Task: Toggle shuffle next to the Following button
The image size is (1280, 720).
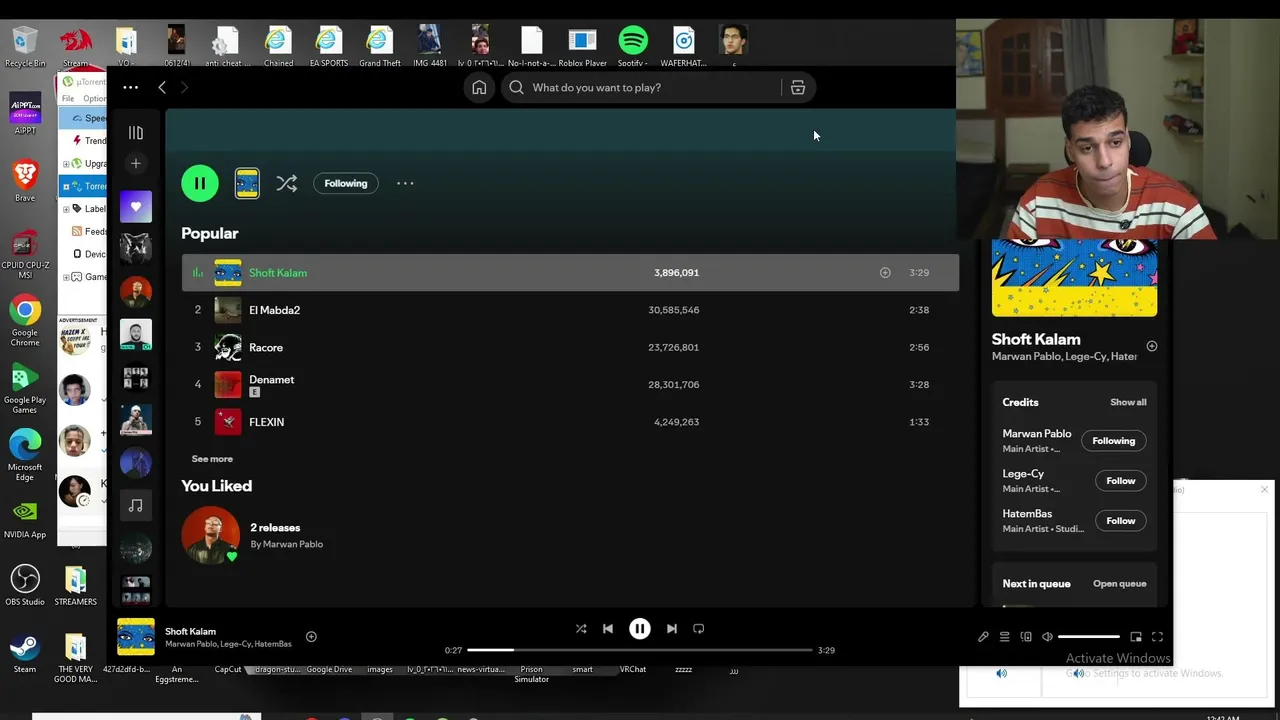Action: [x=287, y=183]
